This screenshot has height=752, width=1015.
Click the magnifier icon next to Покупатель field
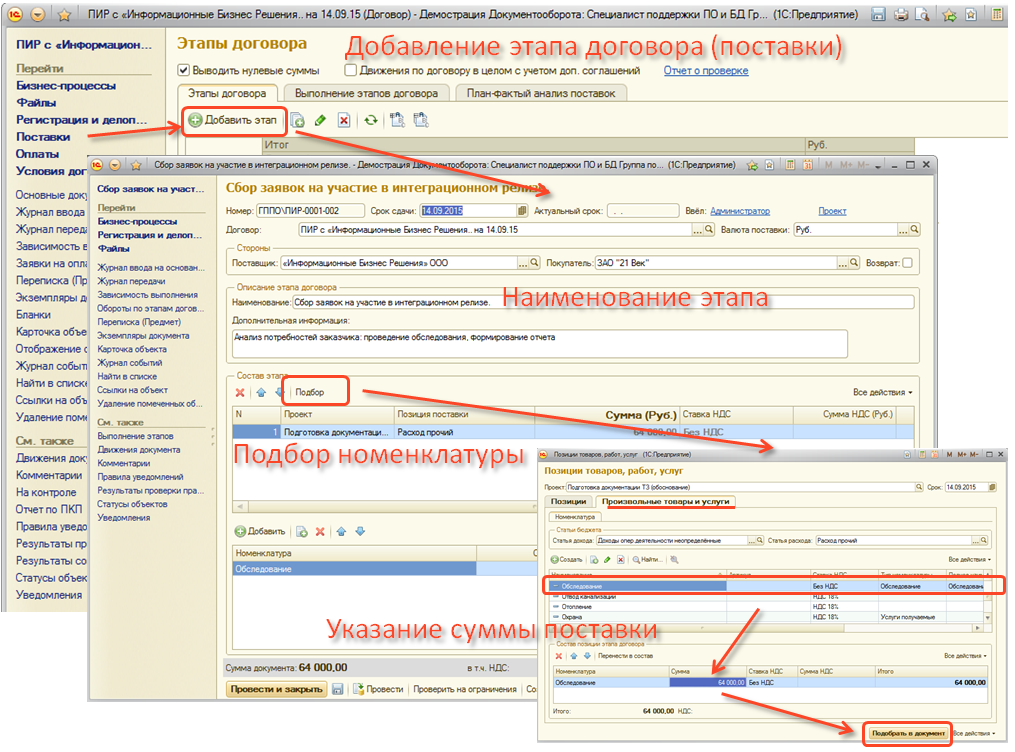(x=853, y=263)
